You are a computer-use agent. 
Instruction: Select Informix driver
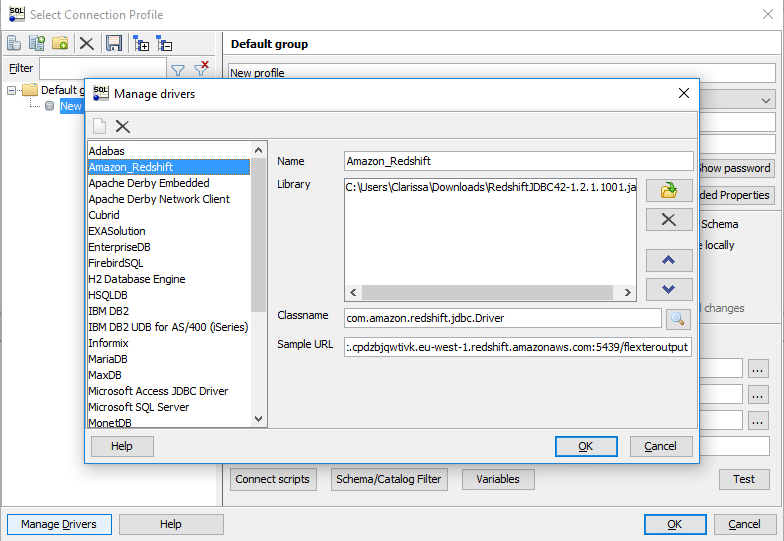pos(169,343)
